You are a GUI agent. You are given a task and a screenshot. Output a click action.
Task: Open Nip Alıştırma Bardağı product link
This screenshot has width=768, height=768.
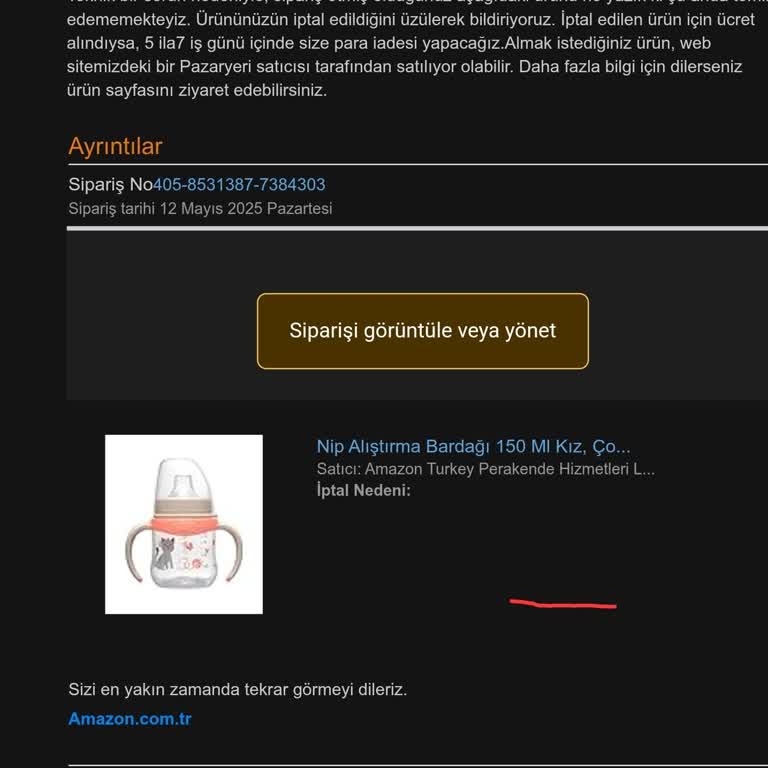coord(473,447)
